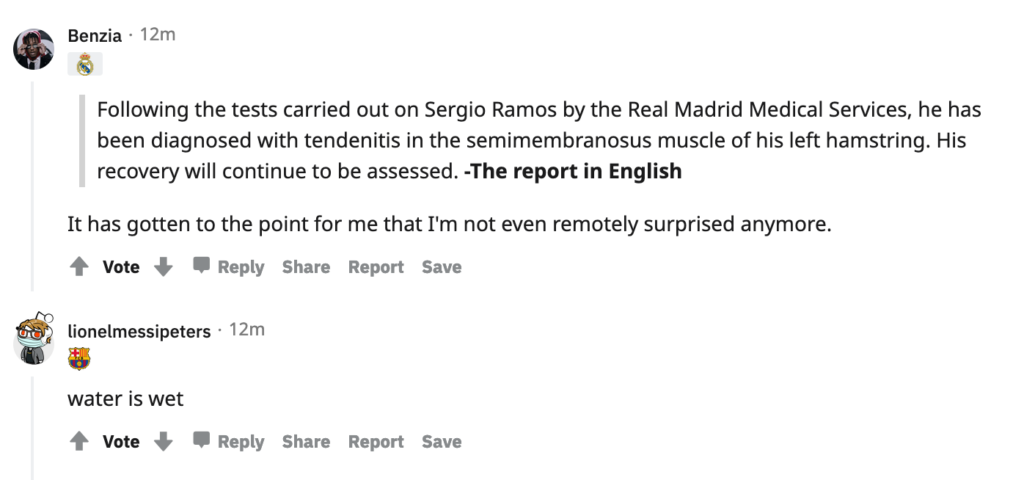Reply to Benzia's comment

tap(229, 267)
